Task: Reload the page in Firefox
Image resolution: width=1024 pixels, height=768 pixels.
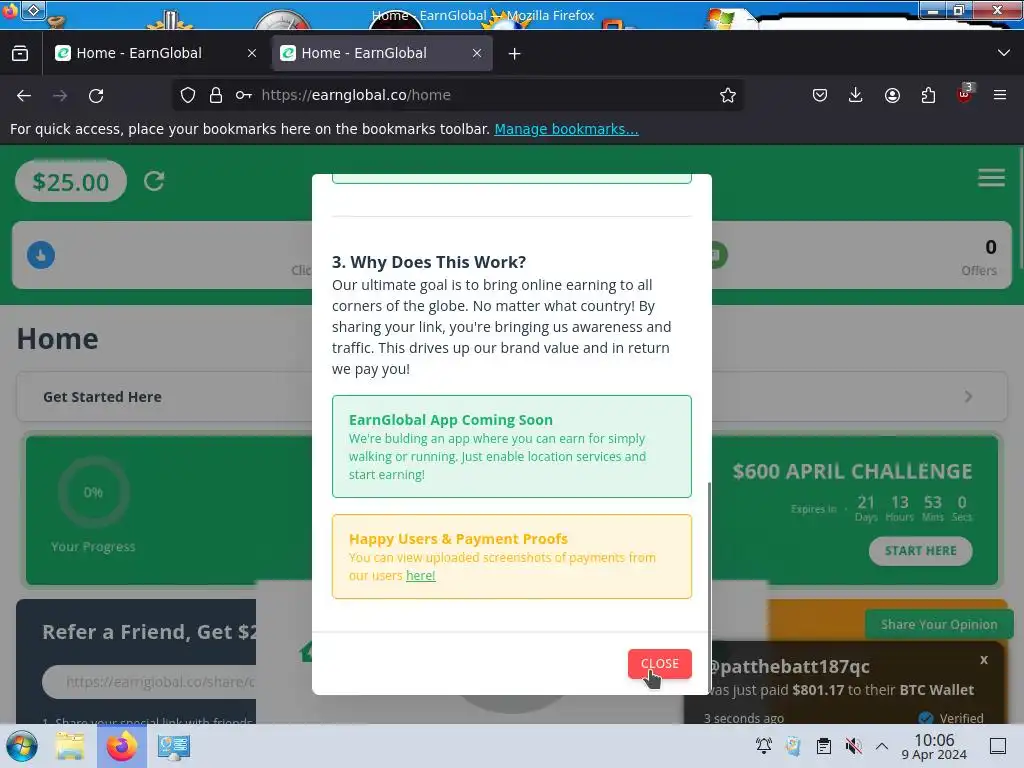Action: (96, 95)
